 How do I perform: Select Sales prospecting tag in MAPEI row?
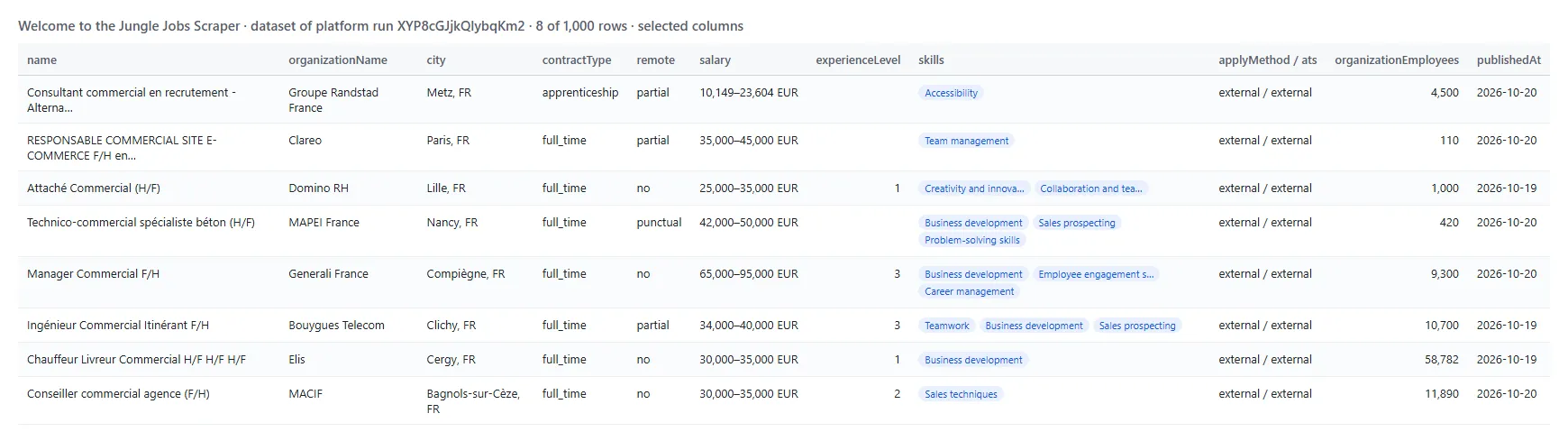click(x=1076, y=223)
